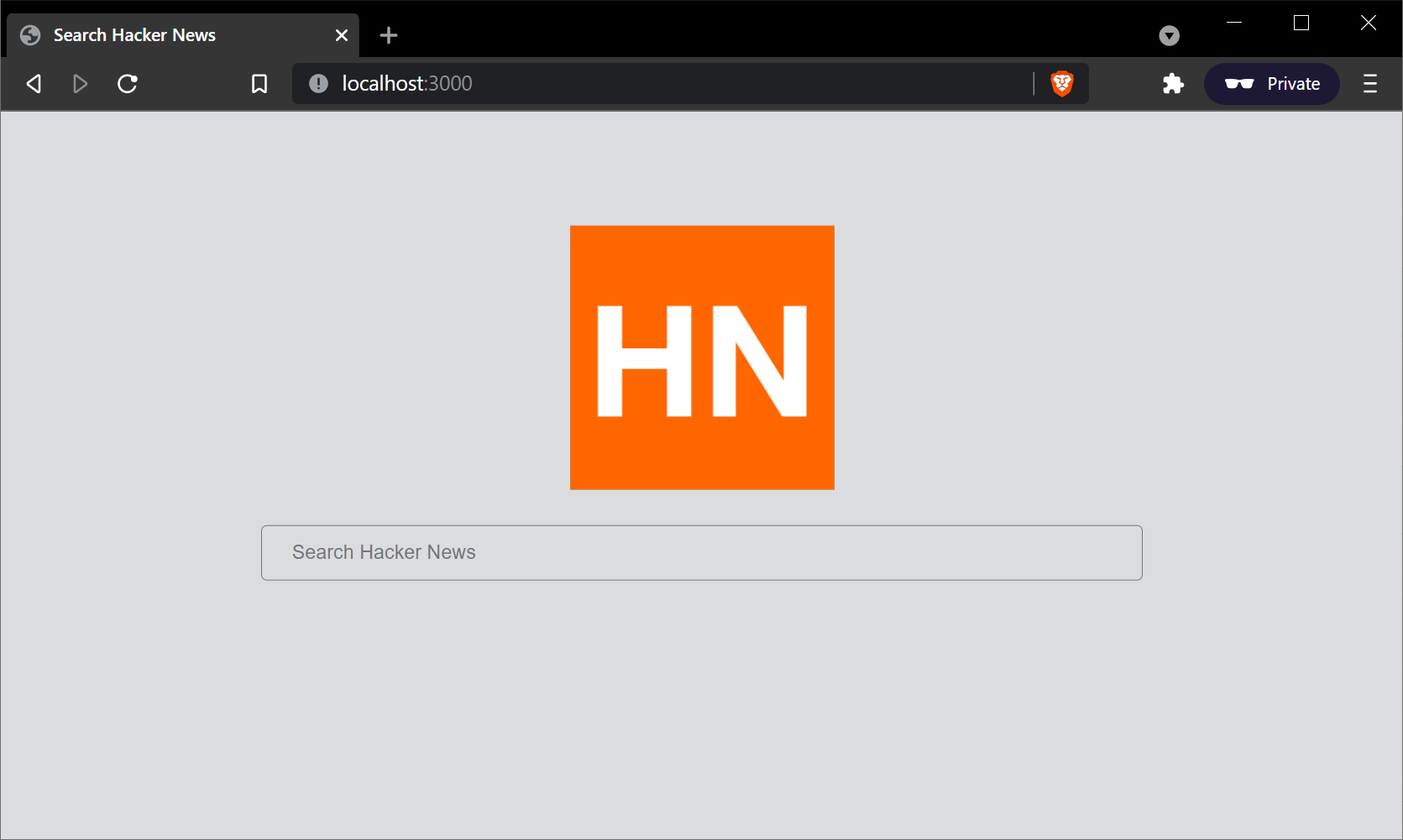1403x840 pixels.
Task: Click the Brave Shields lion icon
Action: click(x=1061, y=83)
